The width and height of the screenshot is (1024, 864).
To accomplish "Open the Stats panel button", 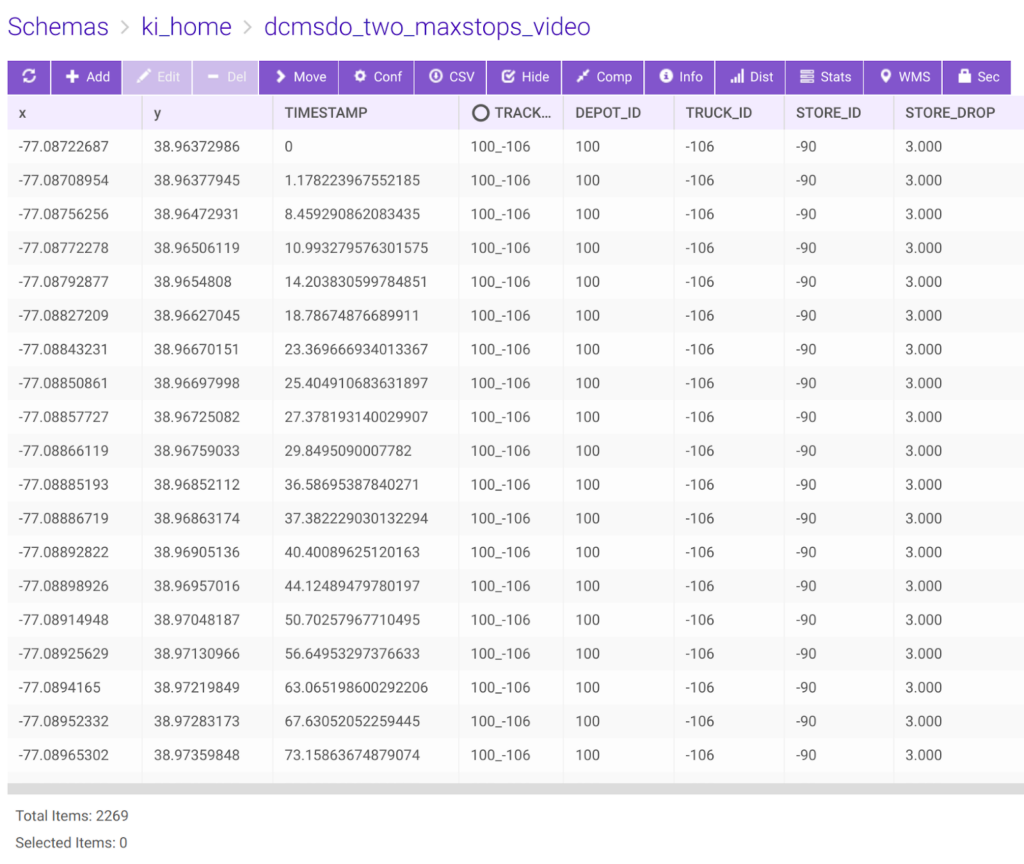I will pos(825,77).
